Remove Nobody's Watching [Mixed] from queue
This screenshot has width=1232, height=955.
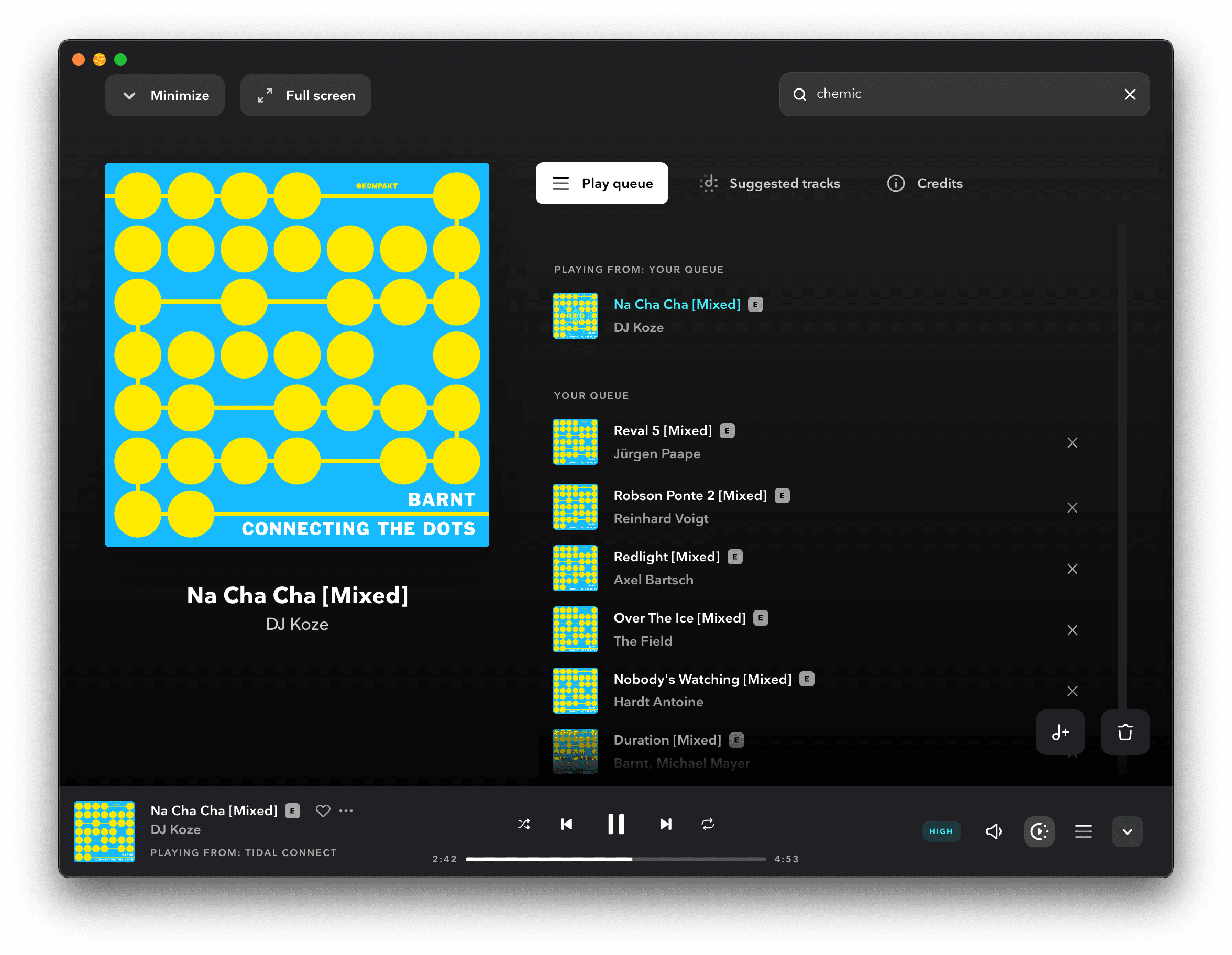click(1072, 691)
